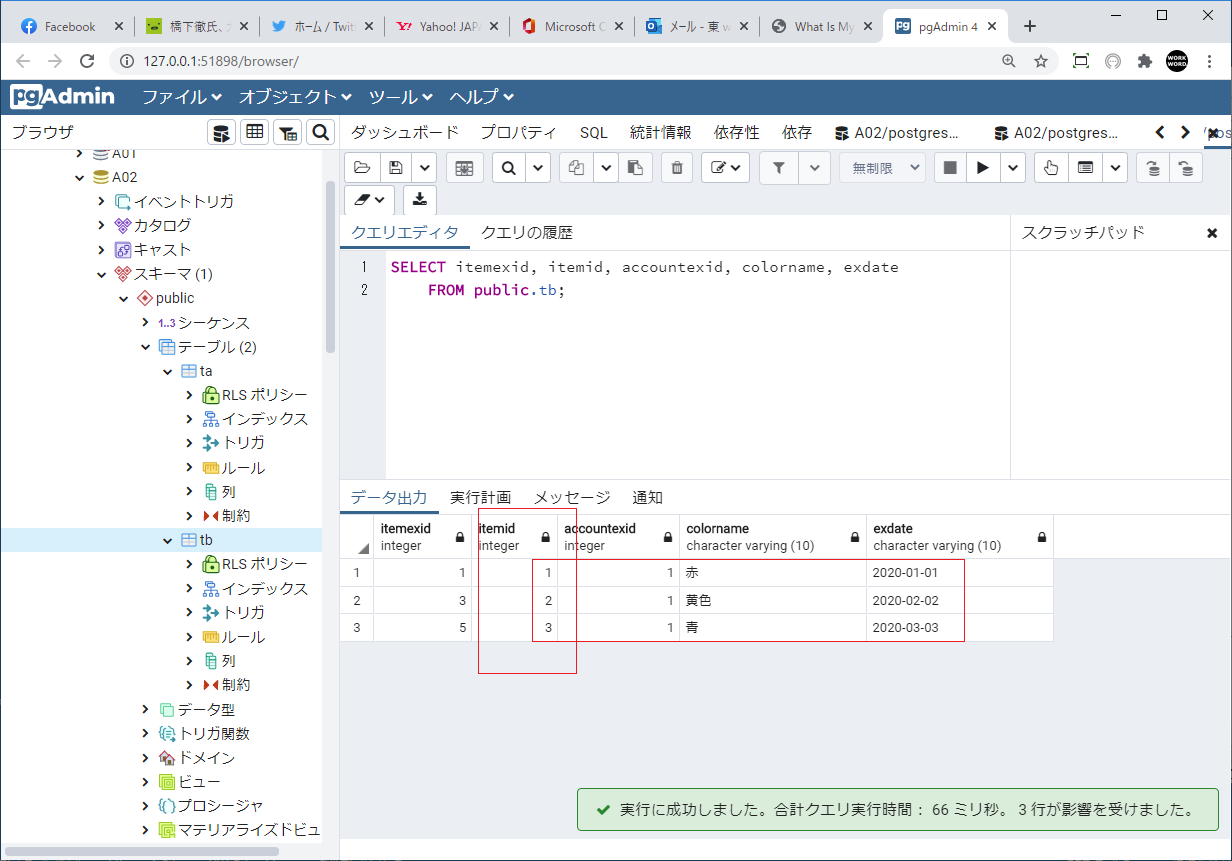Image resolution: width=1232 pixels, height=861 pixels.
Task: Open the 無制限 row limit dropdown
Action: click(x=882, y=168)
